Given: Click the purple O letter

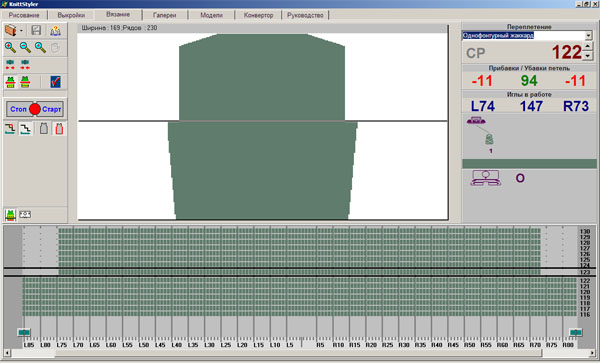Looking at the screenshot, I should point(520,178).
